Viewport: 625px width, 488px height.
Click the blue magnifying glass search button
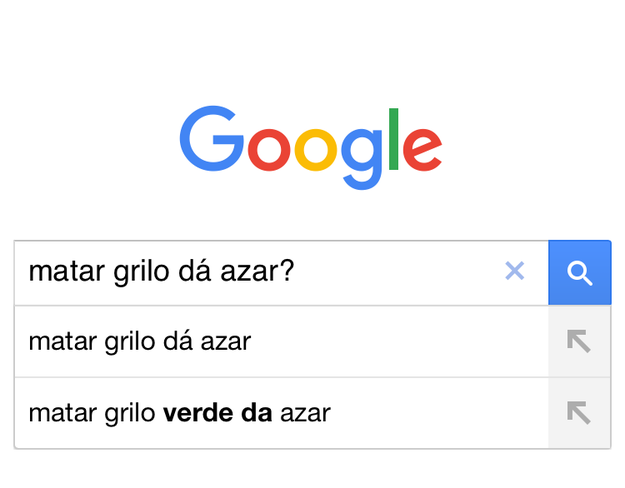coord(580,273)
